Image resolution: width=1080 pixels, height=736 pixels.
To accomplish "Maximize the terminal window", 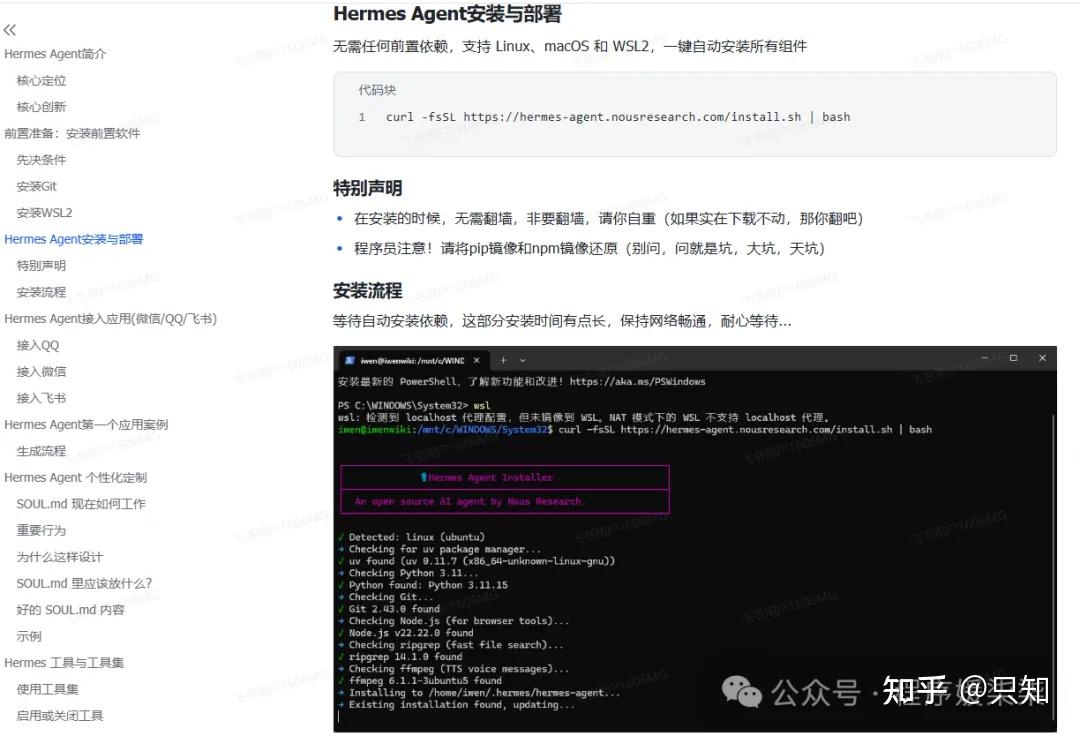I will pyautogui.click(x=1013, y=358).
